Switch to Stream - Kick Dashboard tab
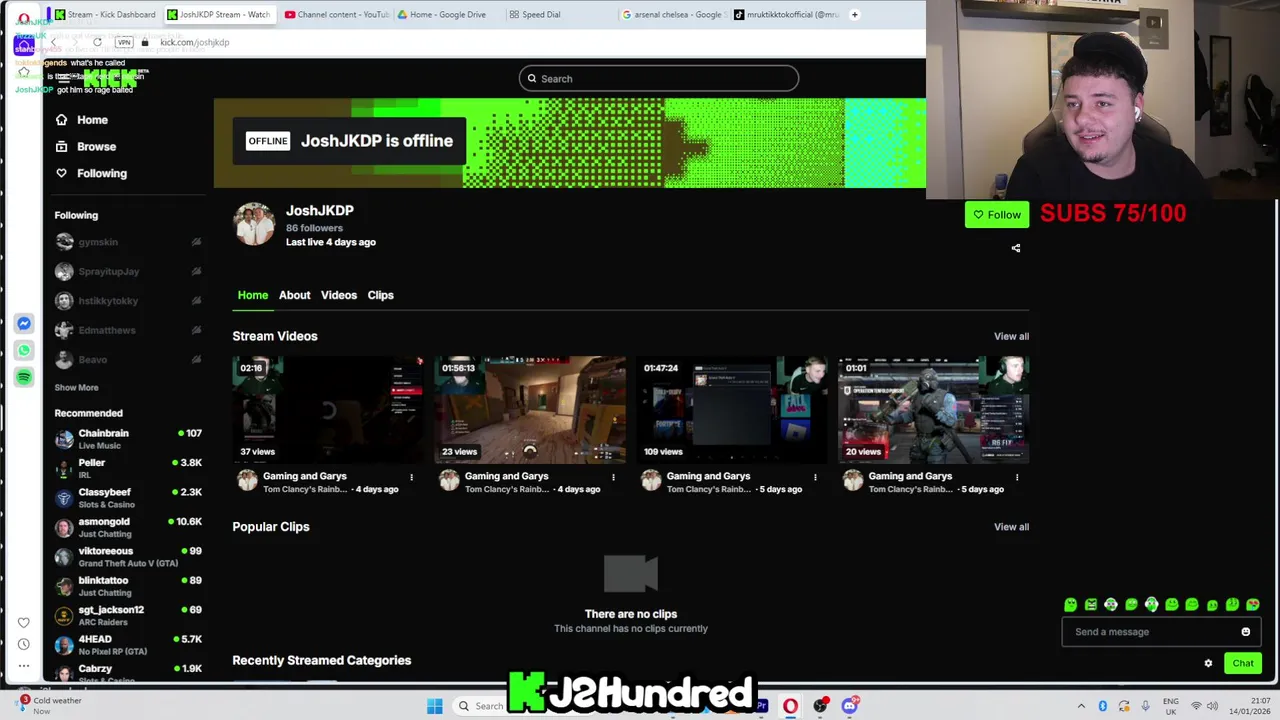This screenshot has width=1280, height=720. click(x=106, y=14)
